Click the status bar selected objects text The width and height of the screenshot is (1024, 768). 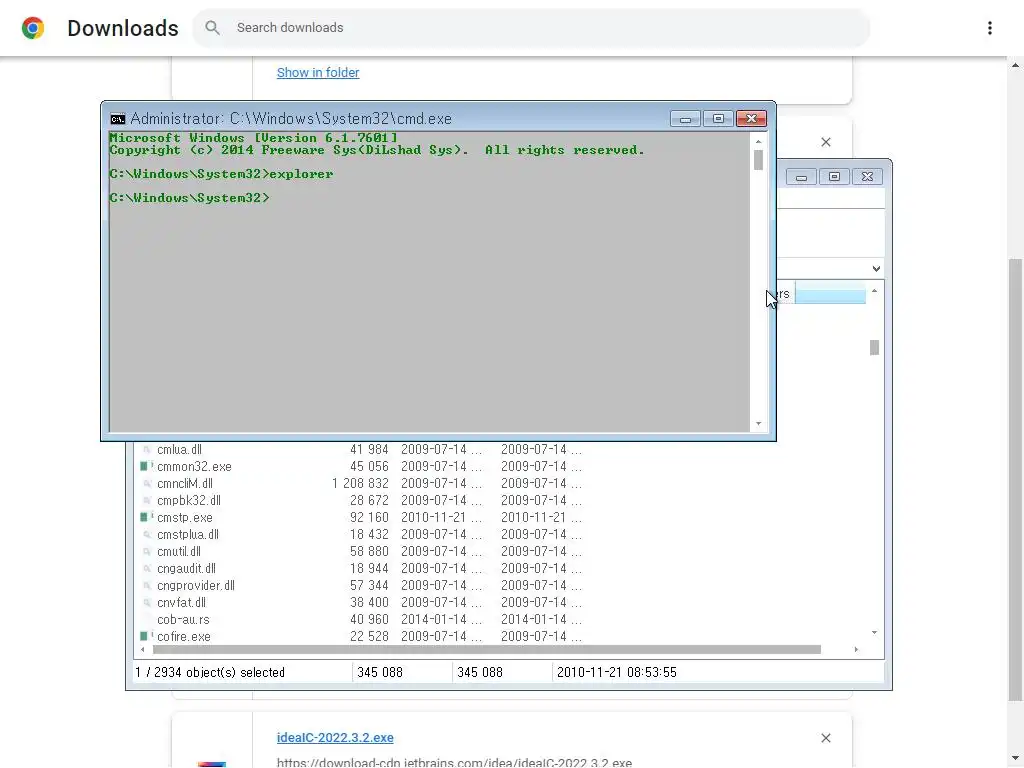point(210,672)
